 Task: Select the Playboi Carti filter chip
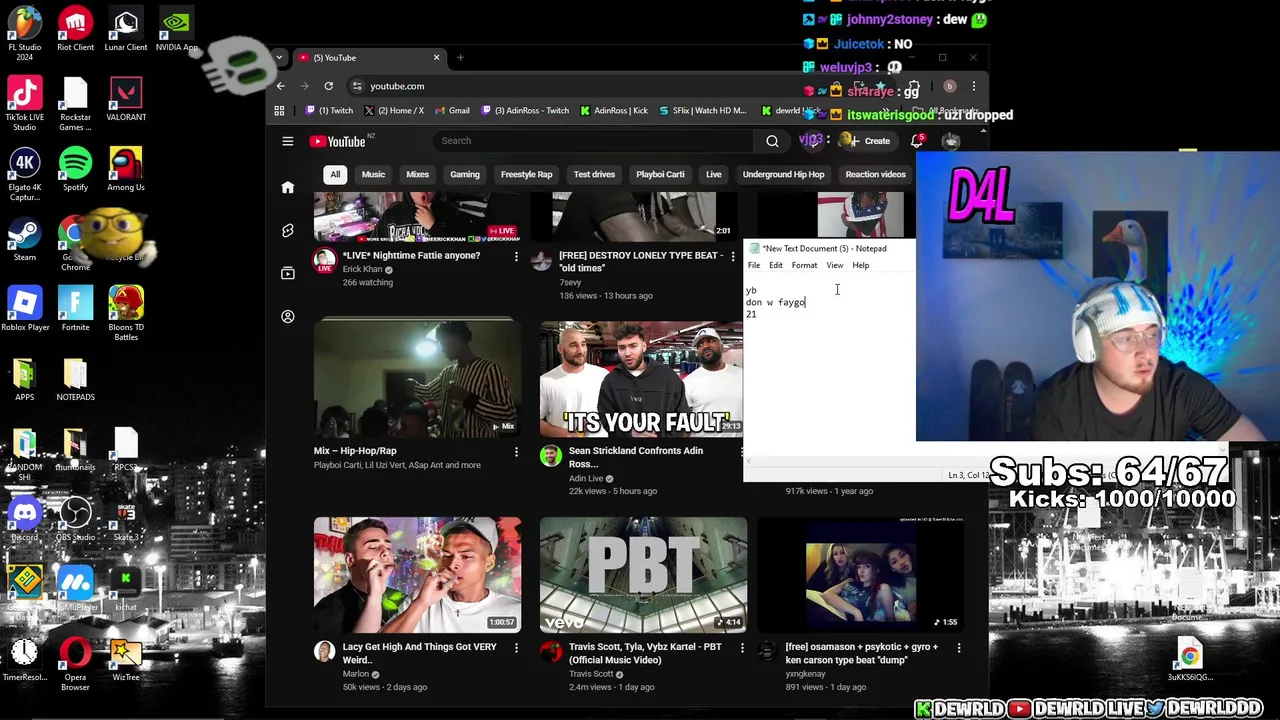661,174
